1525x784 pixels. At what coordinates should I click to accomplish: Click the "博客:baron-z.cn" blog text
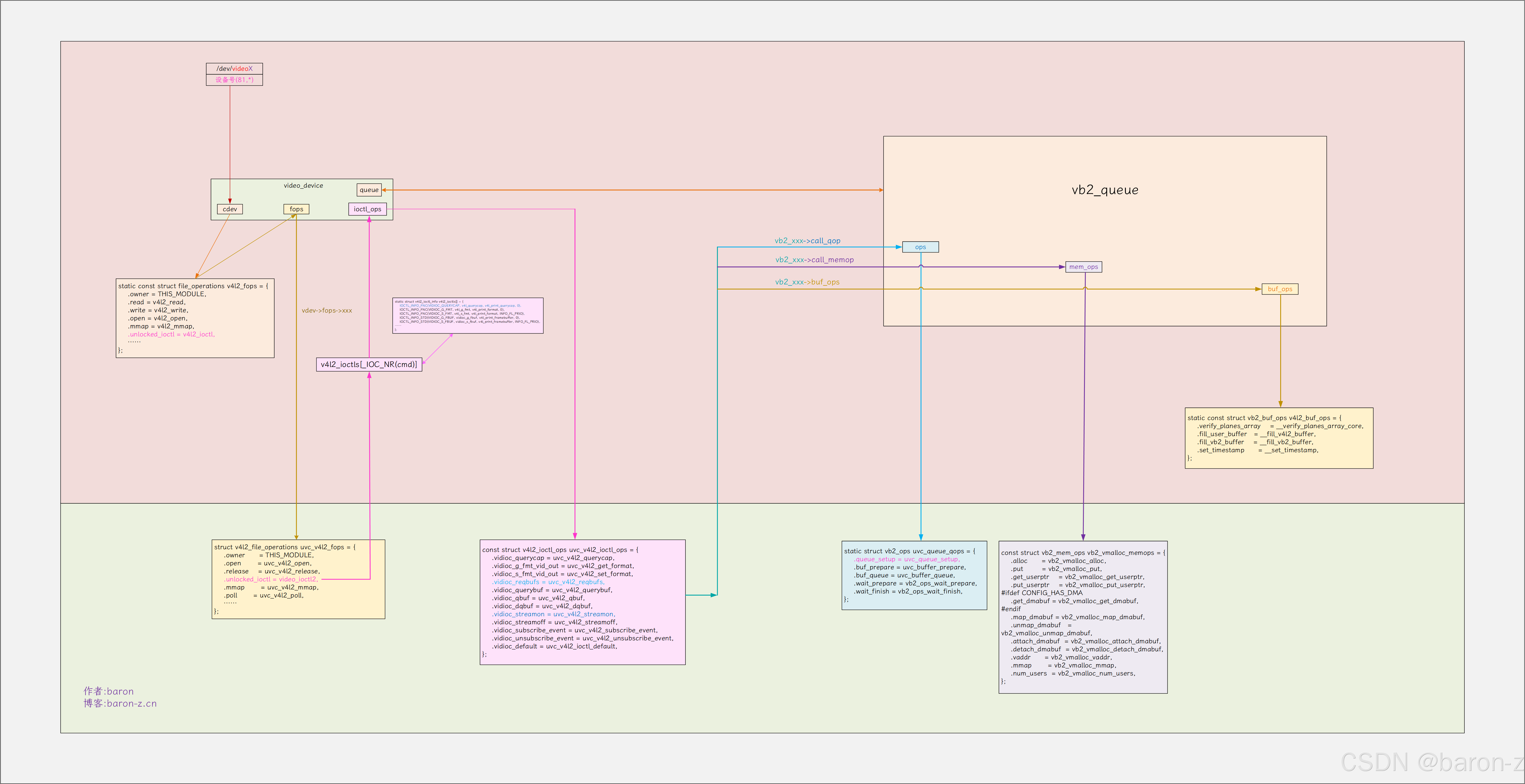click(x=120, y=704)
